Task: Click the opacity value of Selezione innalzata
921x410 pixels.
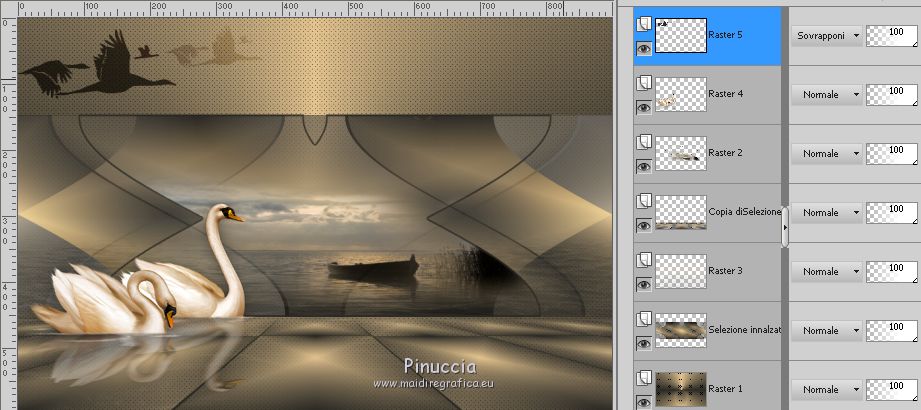Action: pyautogui.click(x=896, y=327)
